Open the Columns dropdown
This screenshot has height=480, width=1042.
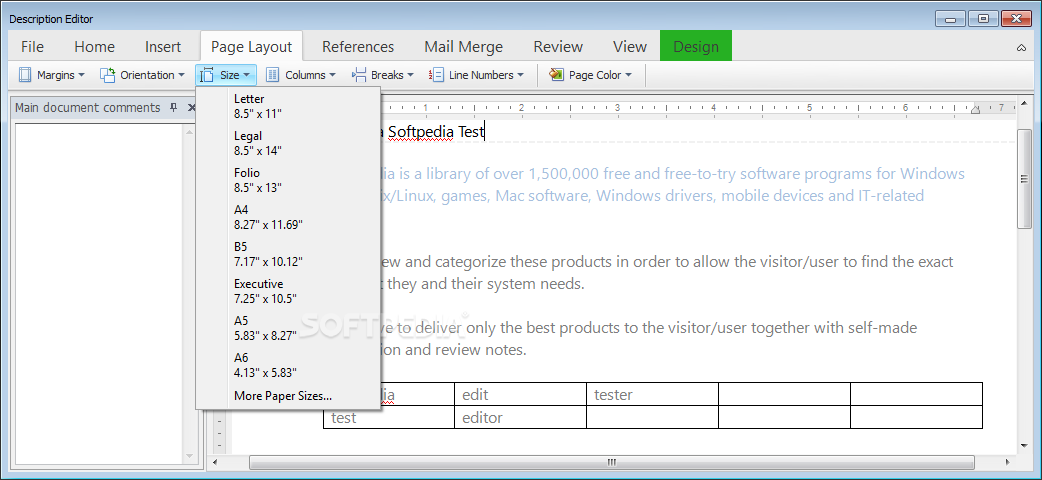[x=300, y=75]
